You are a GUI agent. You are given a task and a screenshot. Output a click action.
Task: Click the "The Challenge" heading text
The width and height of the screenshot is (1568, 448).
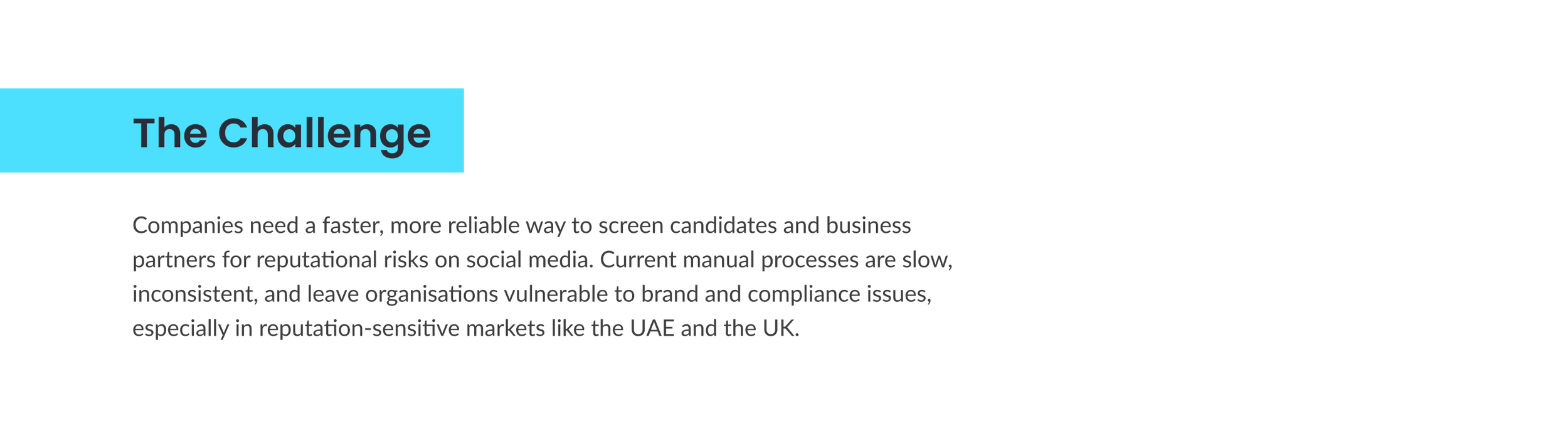282,134
